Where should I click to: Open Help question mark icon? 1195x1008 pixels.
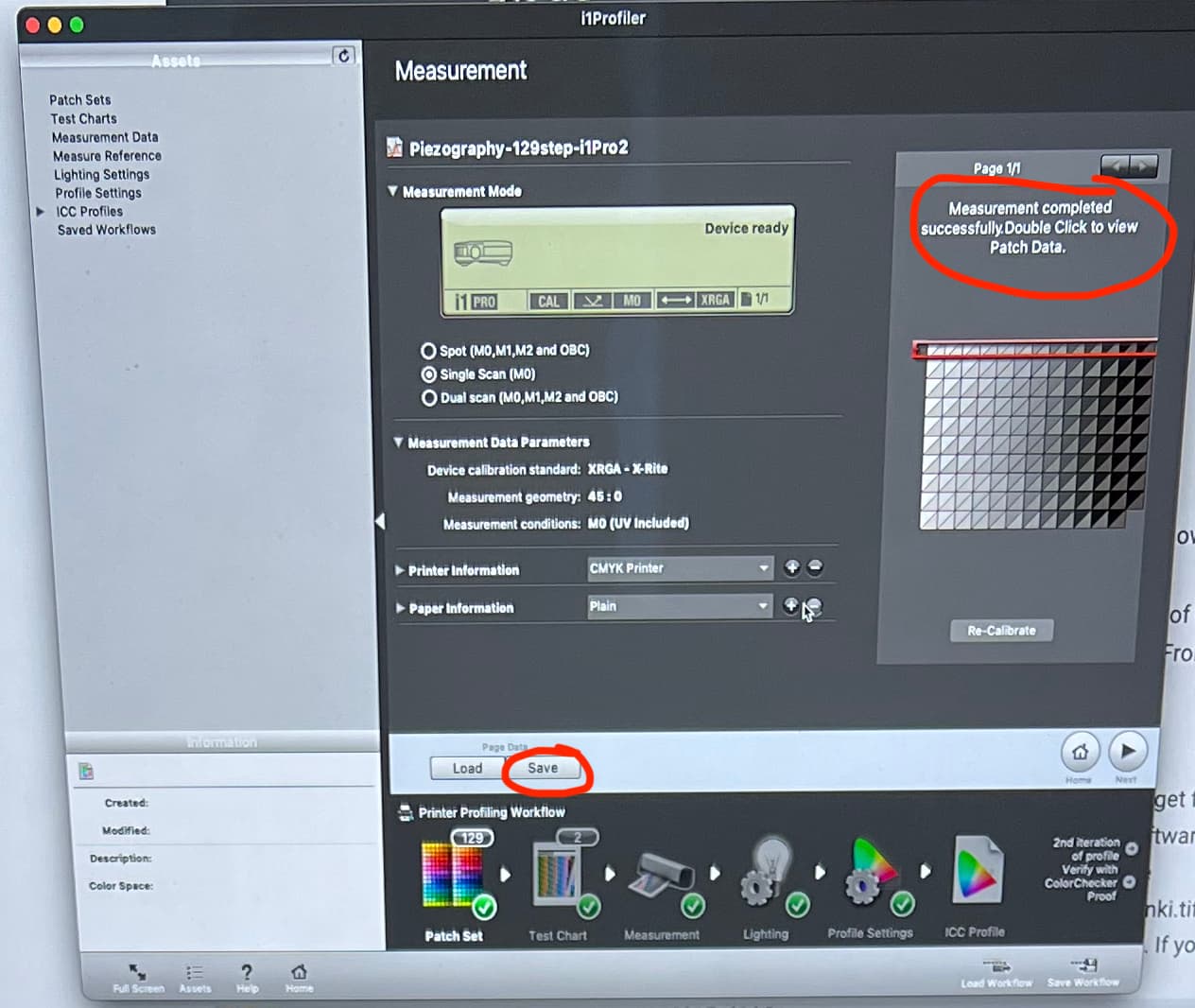(247, 972)
